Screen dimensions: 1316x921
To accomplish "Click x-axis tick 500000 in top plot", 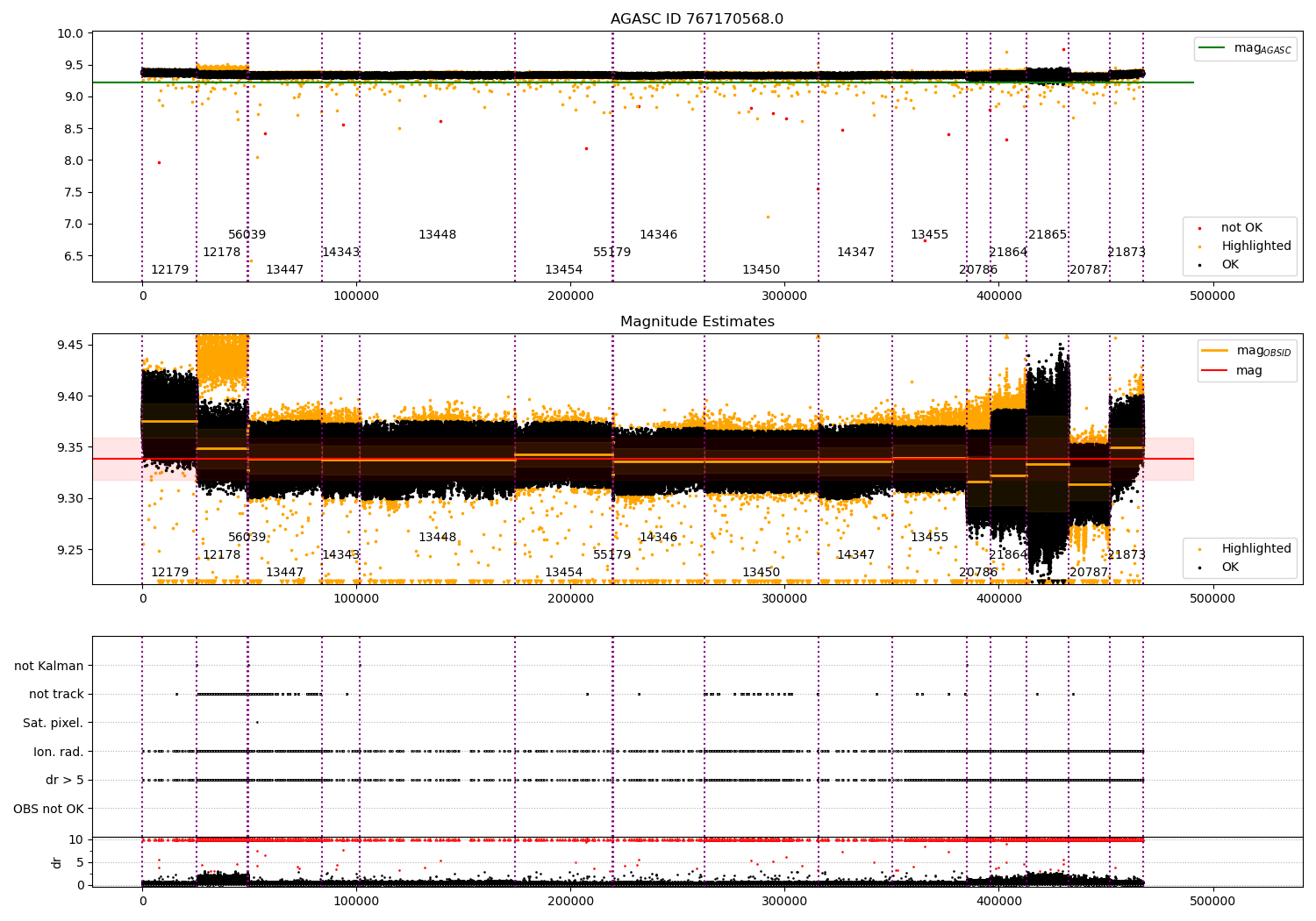I will (x=1213, y=296).
